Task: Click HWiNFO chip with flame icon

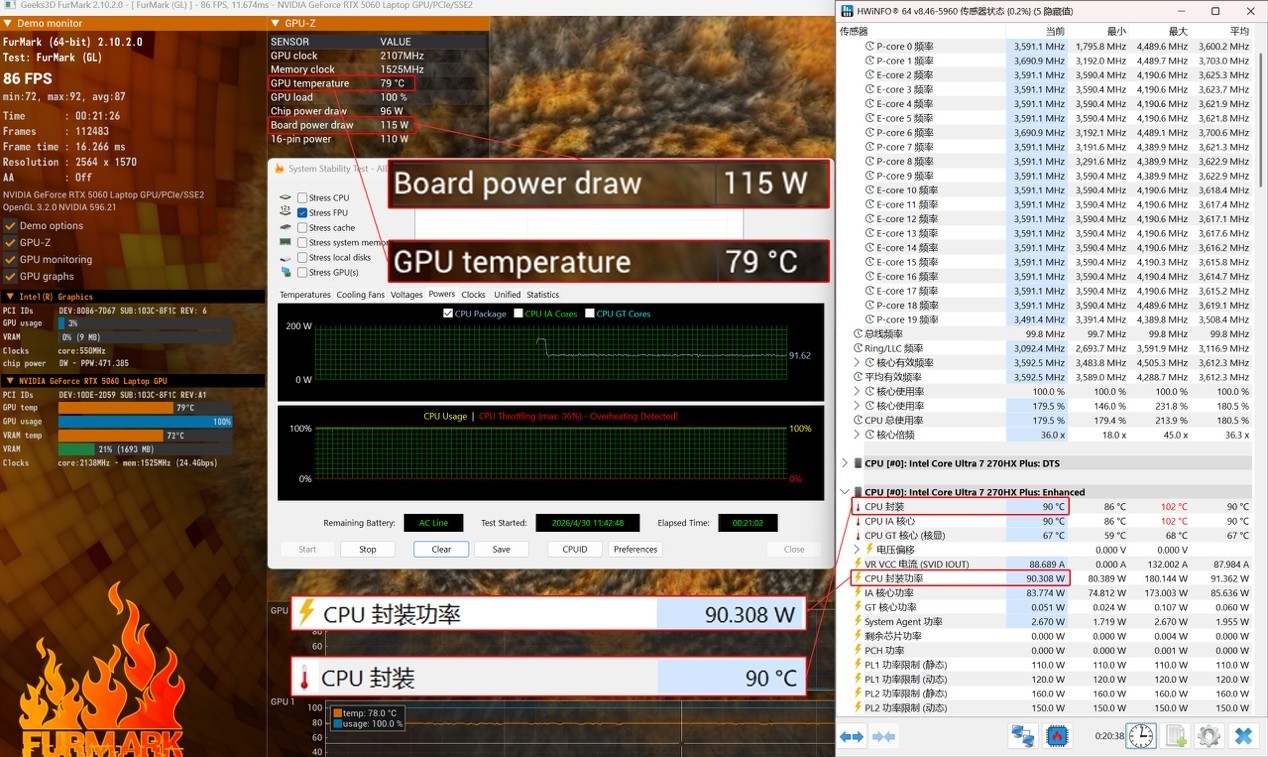Action: pyautogui.click(x=1056, y=736)
